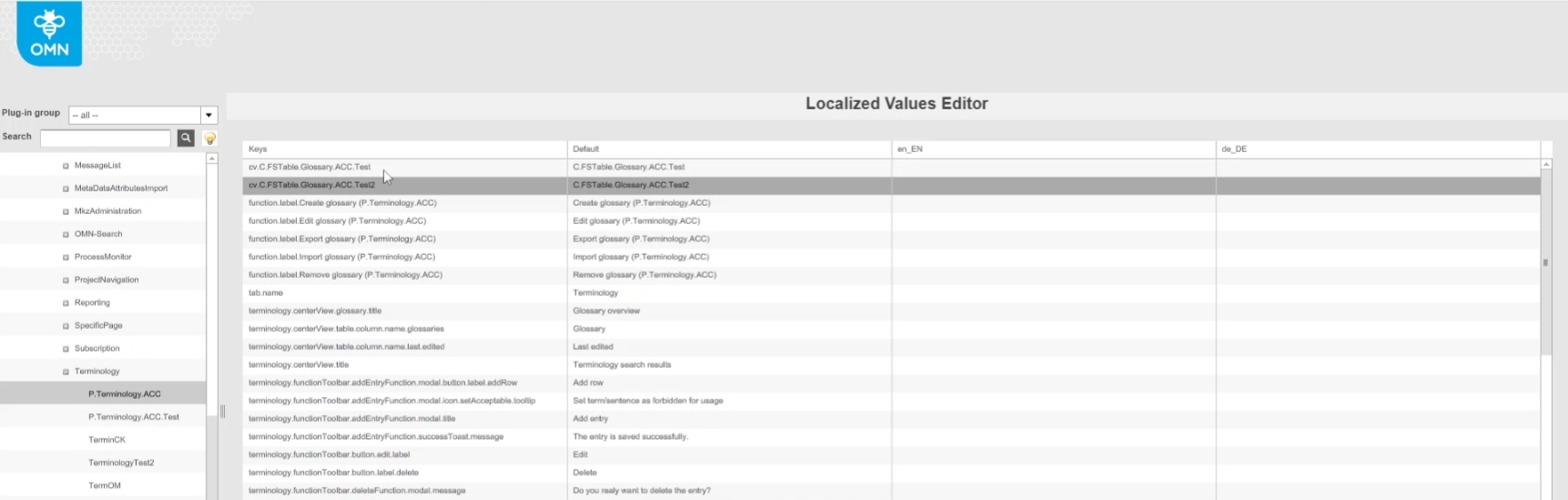Screen dimensions: 1568x500
Task: Focus the Search input field
Action: (x=106, y=138)
